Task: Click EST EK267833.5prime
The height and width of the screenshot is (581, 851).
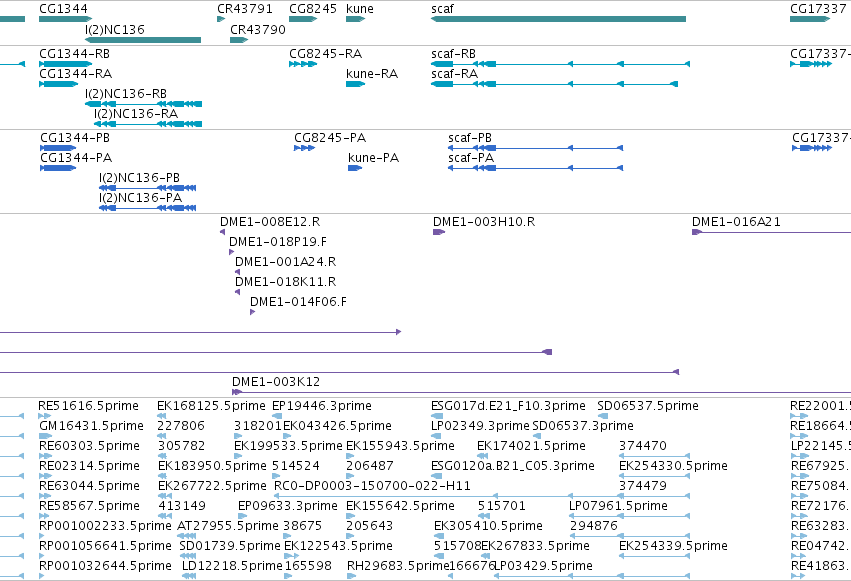Action: coord(486,557)
